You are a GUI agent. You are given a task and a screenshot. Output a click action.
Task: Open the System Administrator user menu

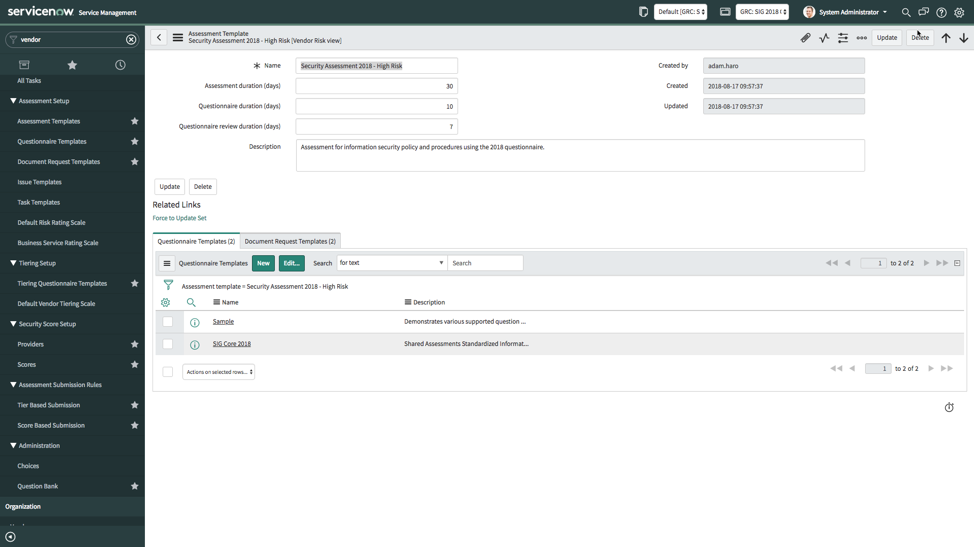tap(845, 12)
